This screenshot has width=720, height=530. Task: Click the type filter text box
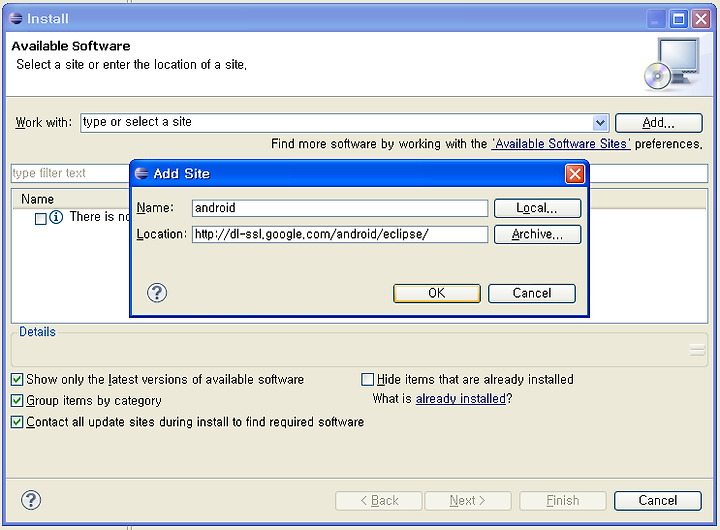point(70,173)
